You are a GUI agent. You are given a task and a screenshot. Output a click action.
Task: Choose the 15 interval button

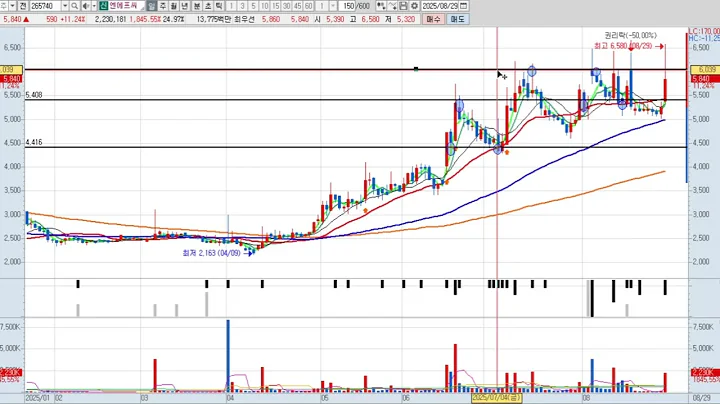pos(276,6)
